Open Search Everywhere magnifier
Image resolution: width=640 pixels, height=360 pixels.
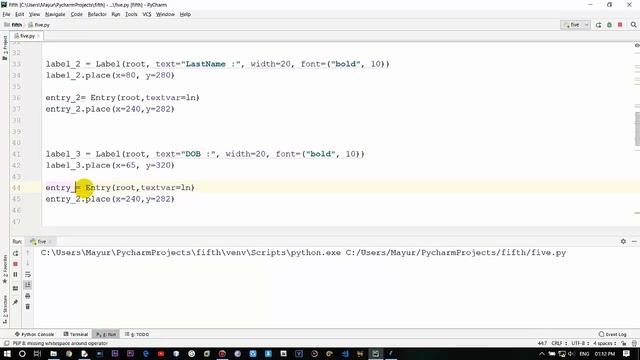pos(633,25)
